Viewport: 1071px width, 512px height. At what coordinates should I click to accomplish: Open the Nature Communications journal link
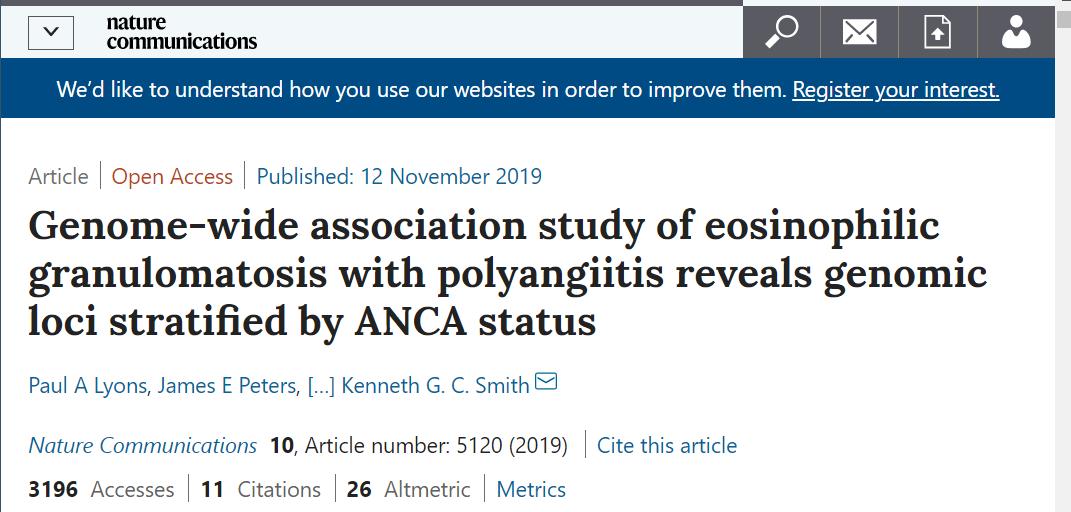tap(142, 445)
